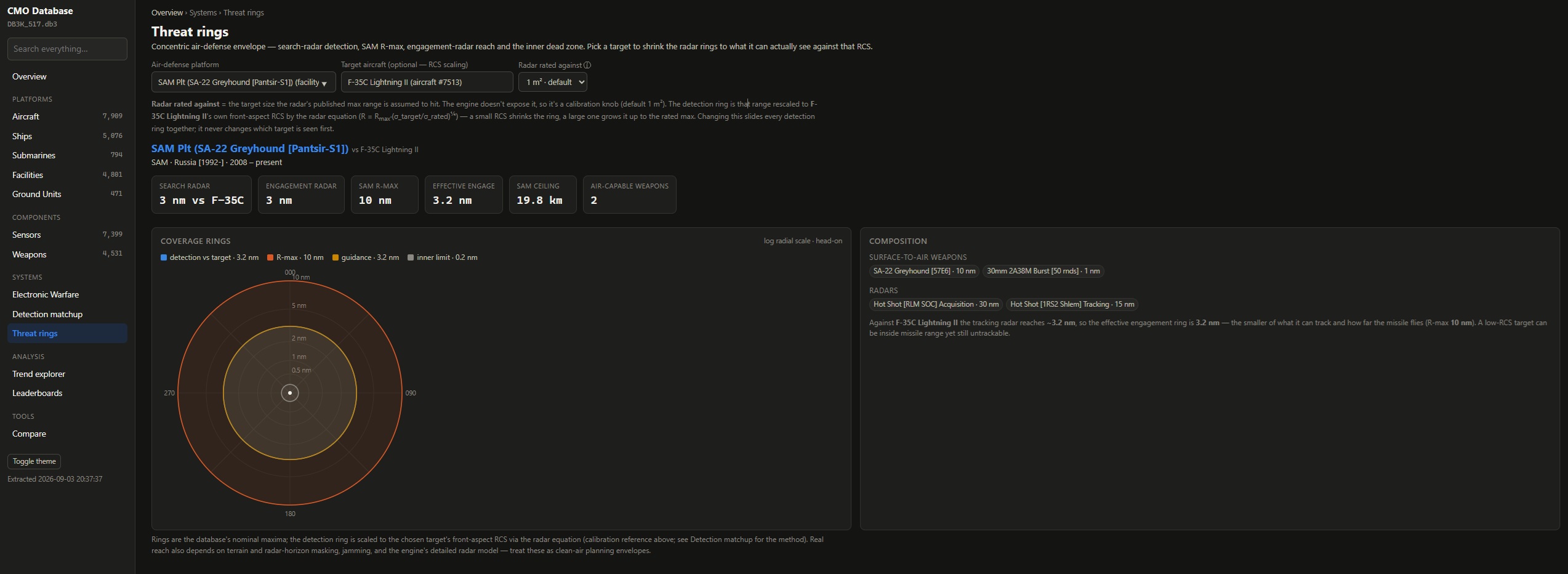
Task: Focus the Target aircraft input field
Action: (x=427, y=82)
